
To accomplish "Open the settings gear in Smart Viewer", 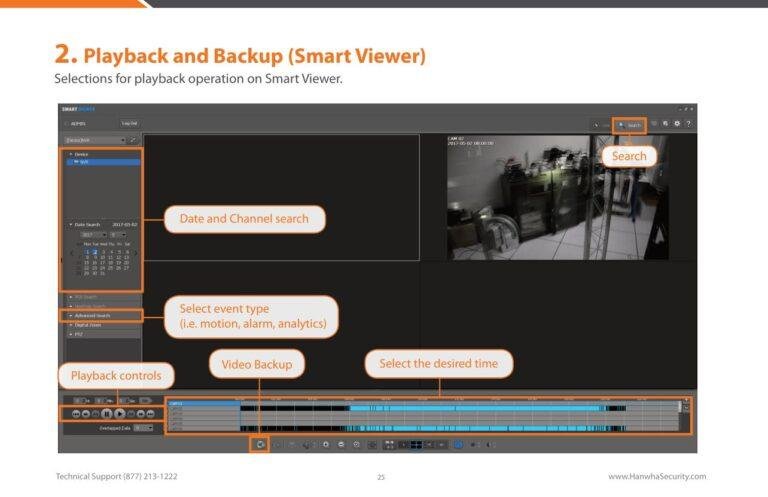I will pos(677,124).
